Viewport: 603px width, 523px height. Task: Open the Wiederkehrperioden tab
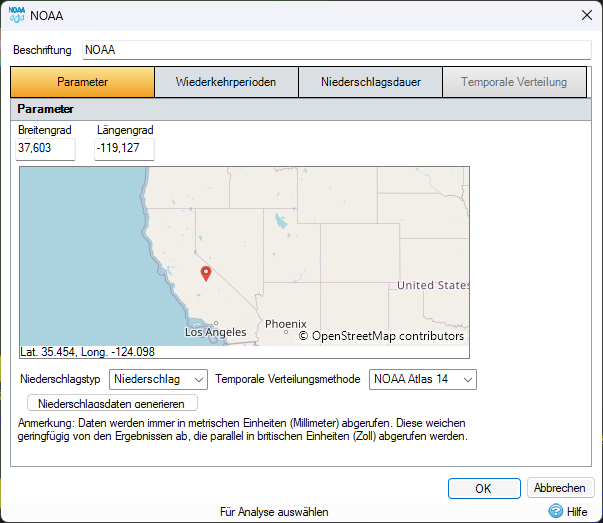point(226,82)
